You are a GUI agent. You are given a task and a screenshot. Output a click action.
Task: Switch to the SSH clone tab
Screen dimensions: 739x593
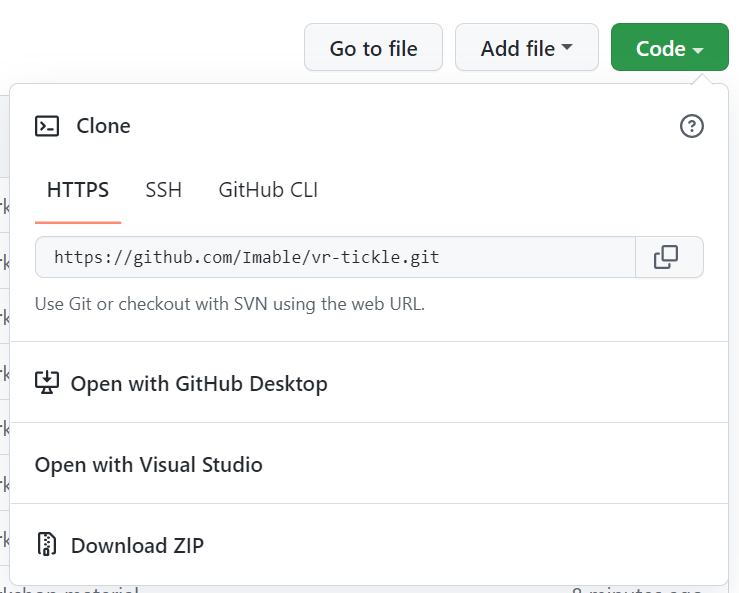pyautogui.click(x=164, y=190)
